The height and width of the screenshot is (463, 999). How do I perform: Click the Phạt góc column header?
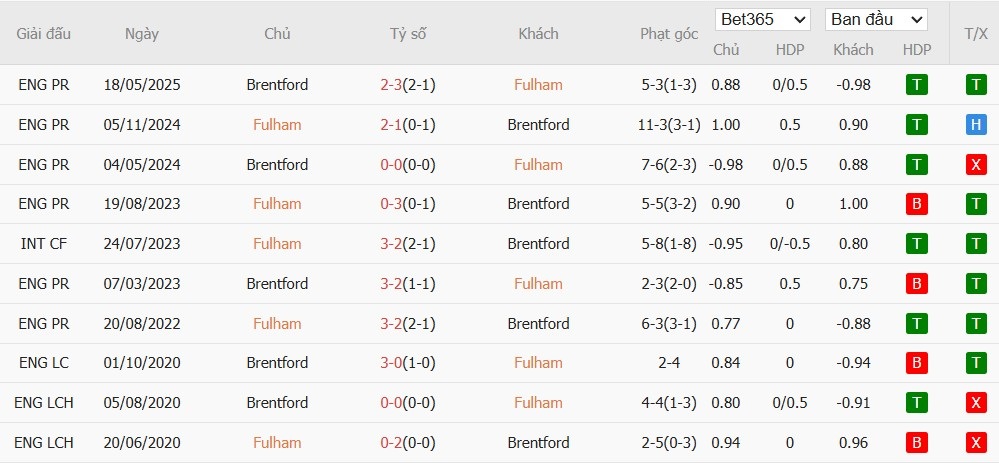click(x=669, y=33)
